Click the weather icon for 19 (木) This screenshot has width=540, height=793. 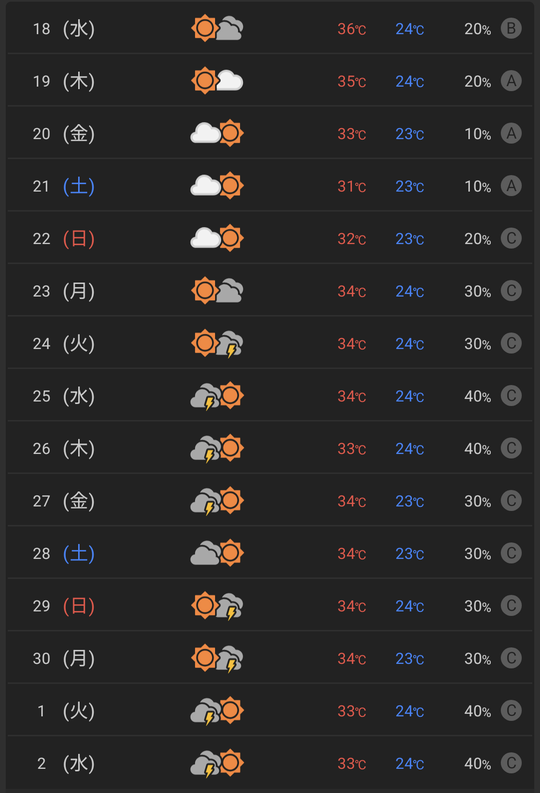pyautogui.click(x=217, y=81)
